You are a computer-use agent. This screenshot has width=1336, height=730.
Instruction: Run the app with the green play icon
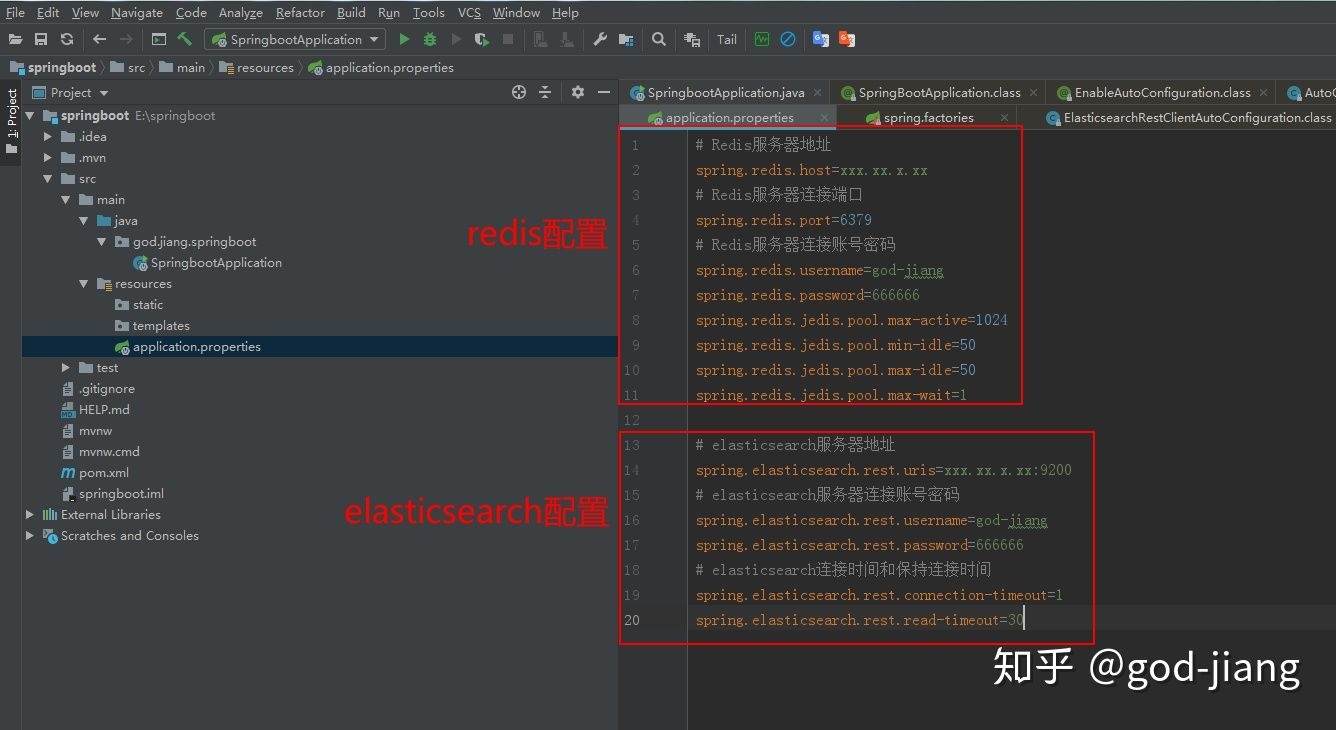click(x=404, y=39)
